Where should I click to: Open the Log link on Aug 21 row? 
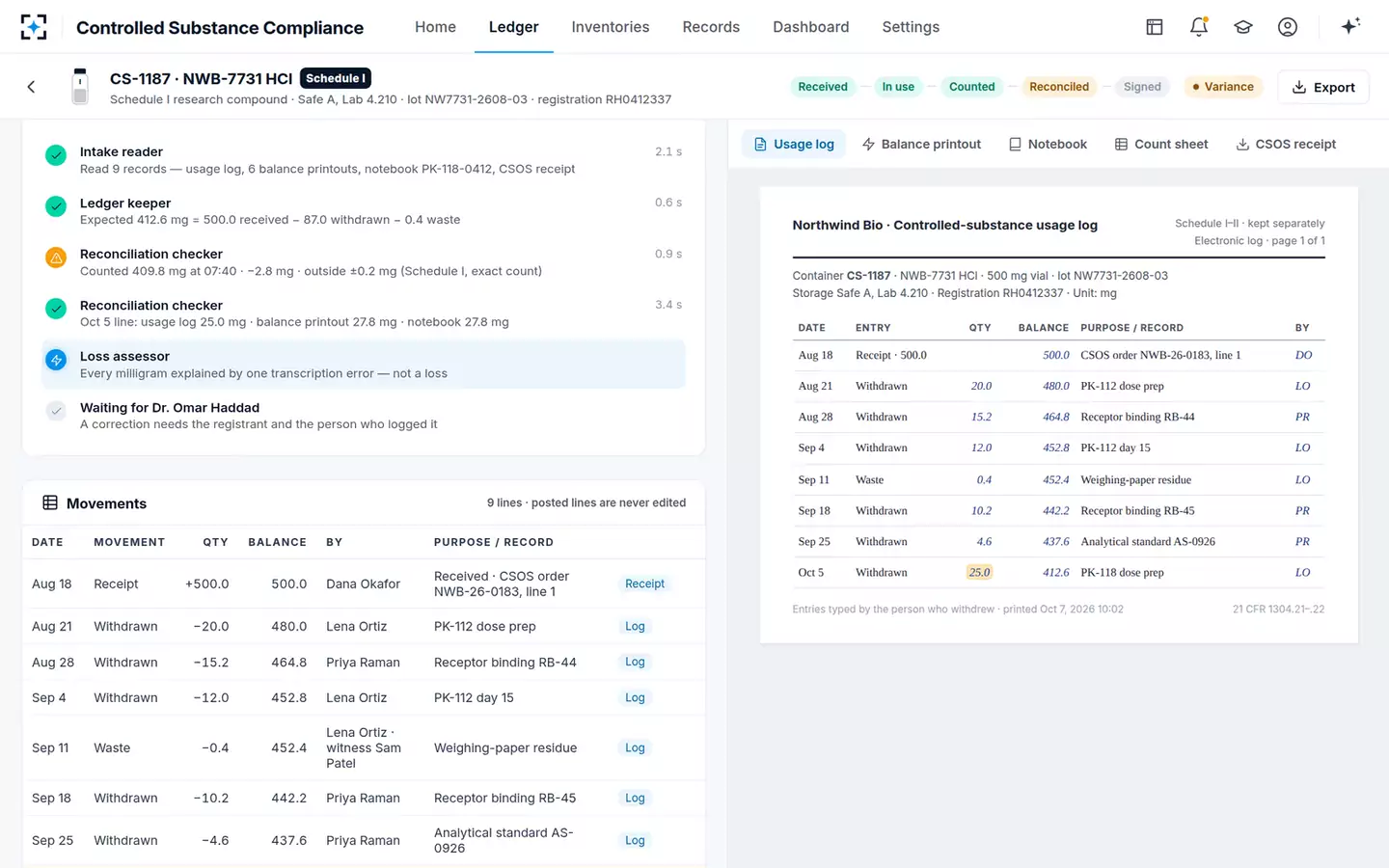click(x=635, y=626)
